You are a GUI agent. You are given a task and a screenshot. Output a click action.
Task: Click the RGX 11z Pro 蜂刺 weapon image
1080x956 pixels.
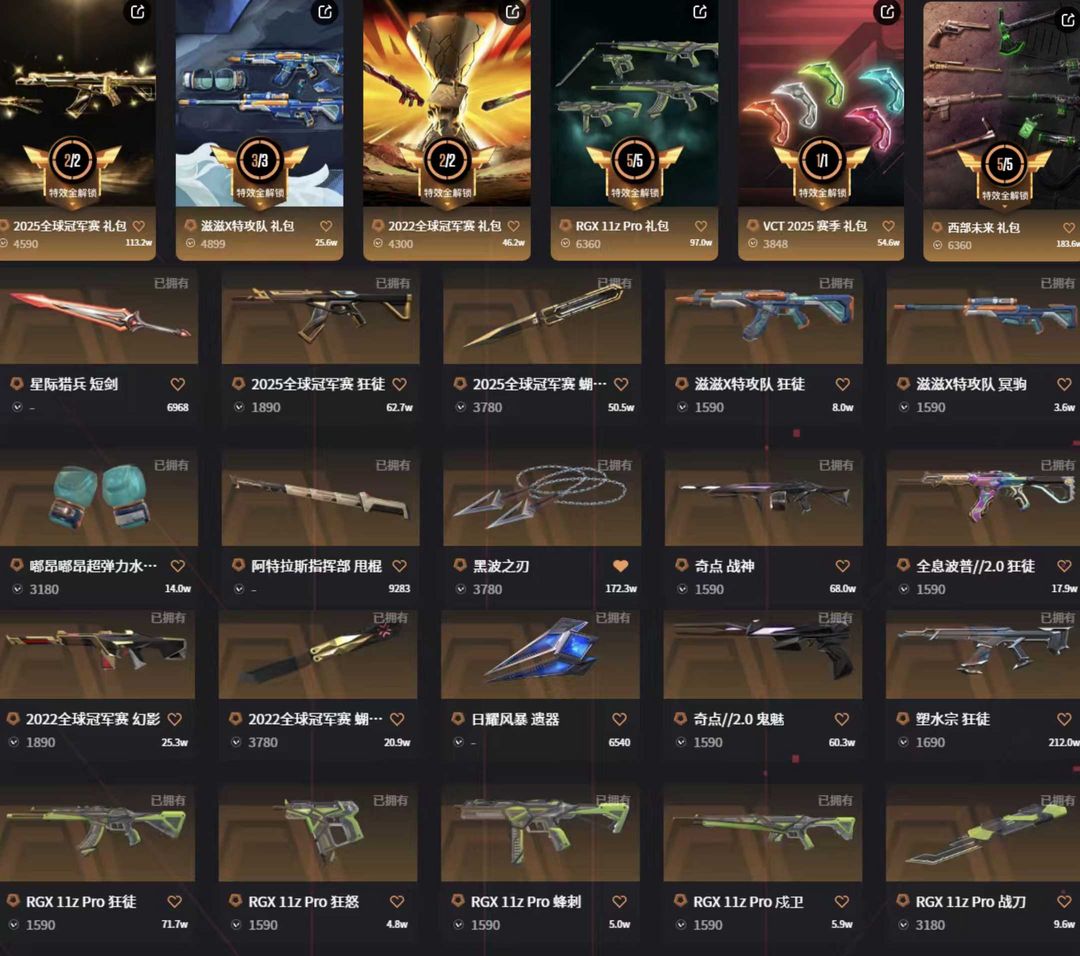[x=541, y=835]
